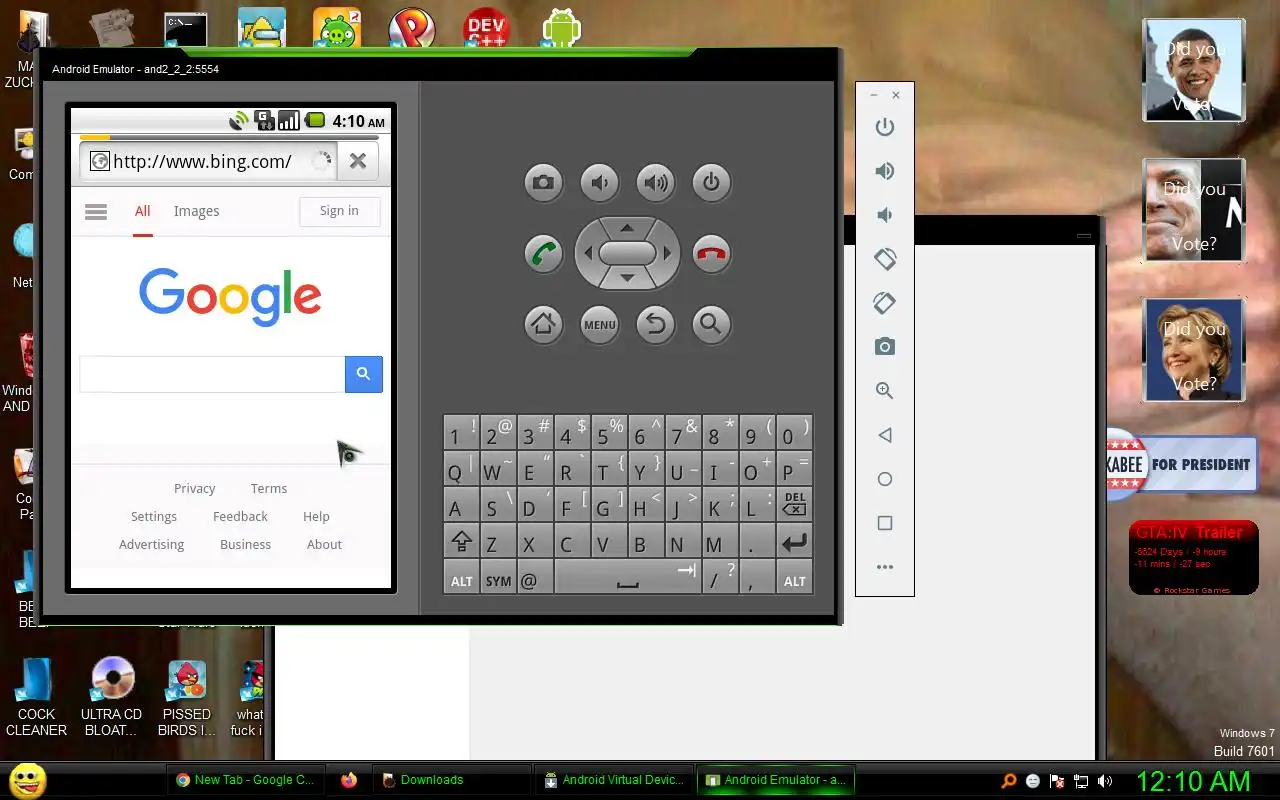Click the side panel zoom icon

[x=884, y=391]
